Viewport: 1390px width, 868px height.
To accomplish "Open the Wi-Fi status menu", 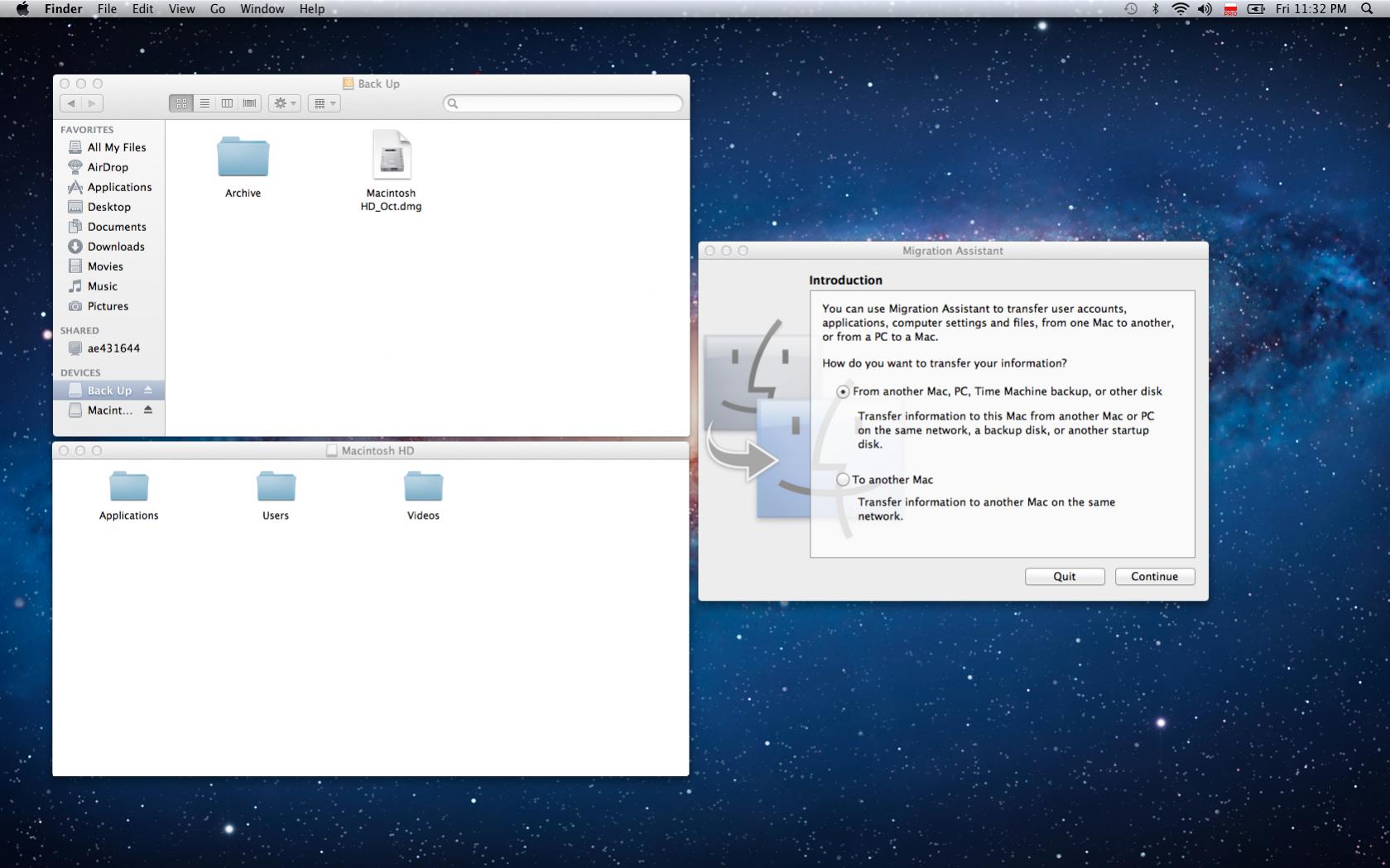I will coord(1181,9).
